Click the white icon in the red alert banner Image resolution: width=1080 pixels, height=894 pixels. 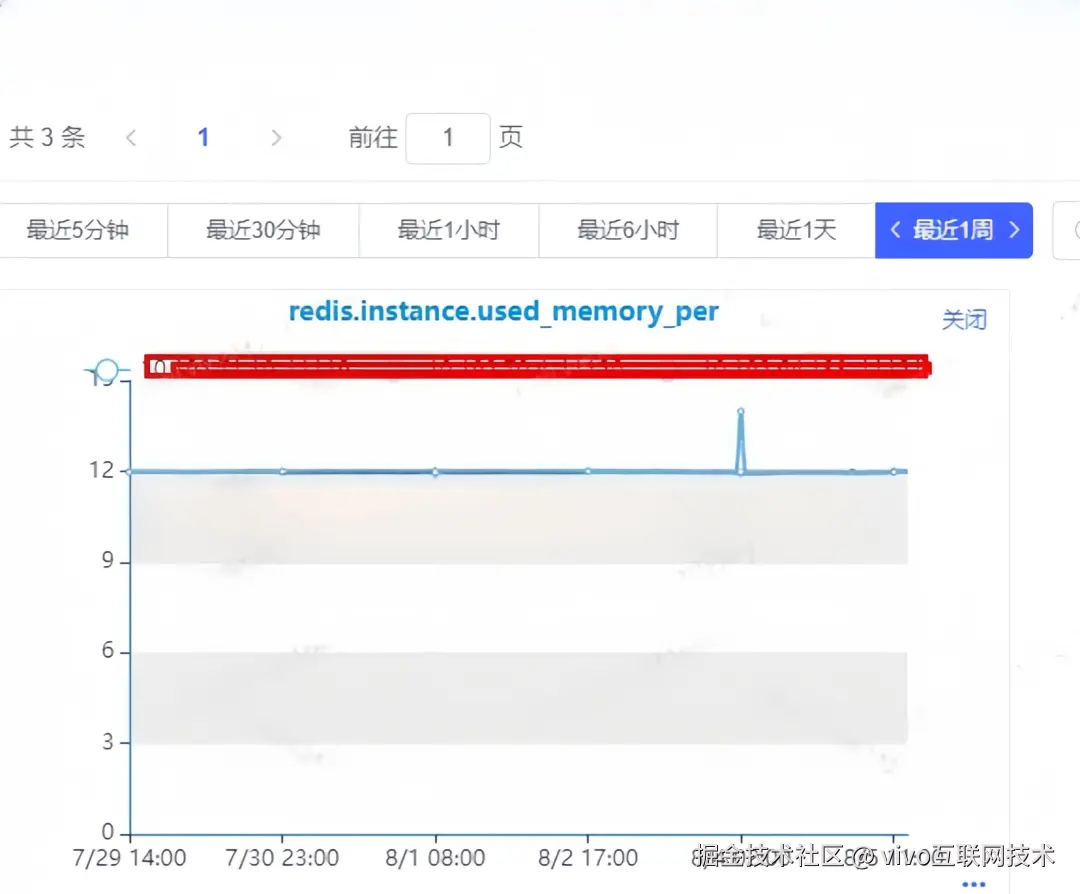[160, 366]
